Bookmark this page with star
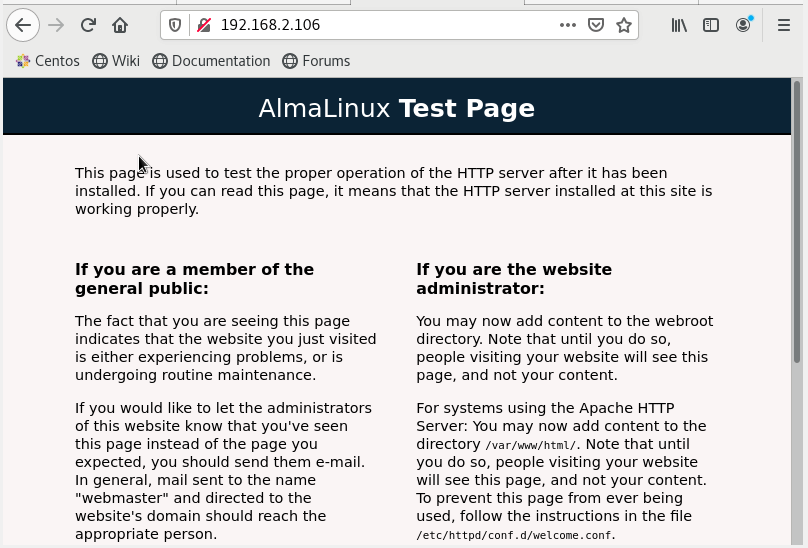Screen dimensions: 808x548 click(624, 25)
